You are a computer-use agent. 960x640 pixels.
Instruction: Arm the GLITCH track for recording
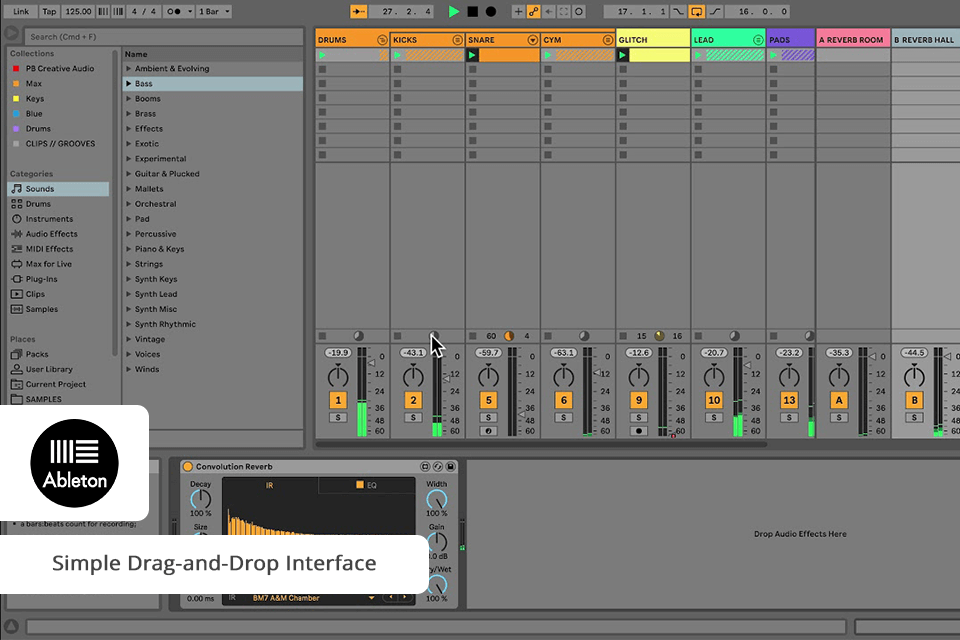point(639,431)
